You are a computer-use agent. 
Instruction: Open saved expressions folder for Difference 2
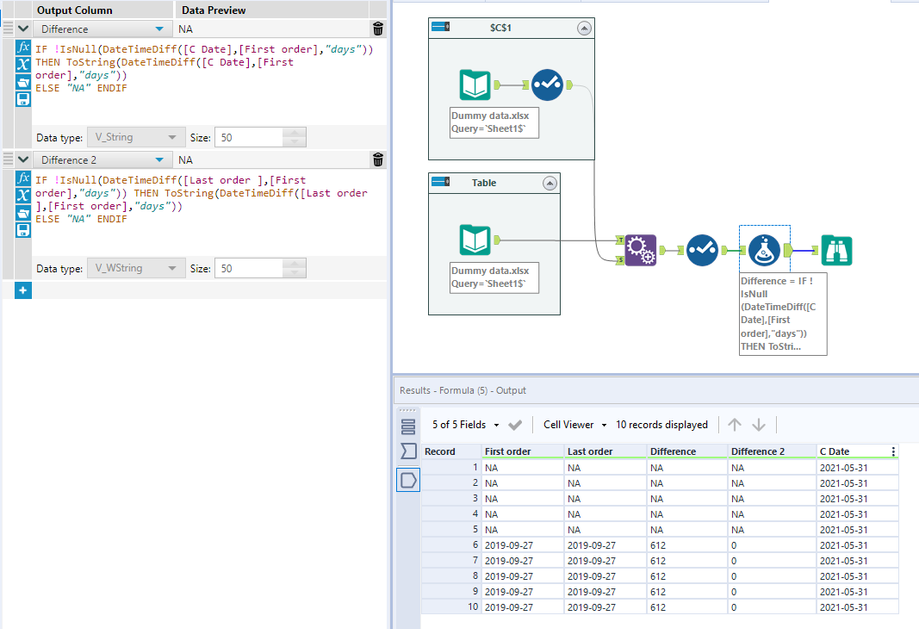click(24, 213)
